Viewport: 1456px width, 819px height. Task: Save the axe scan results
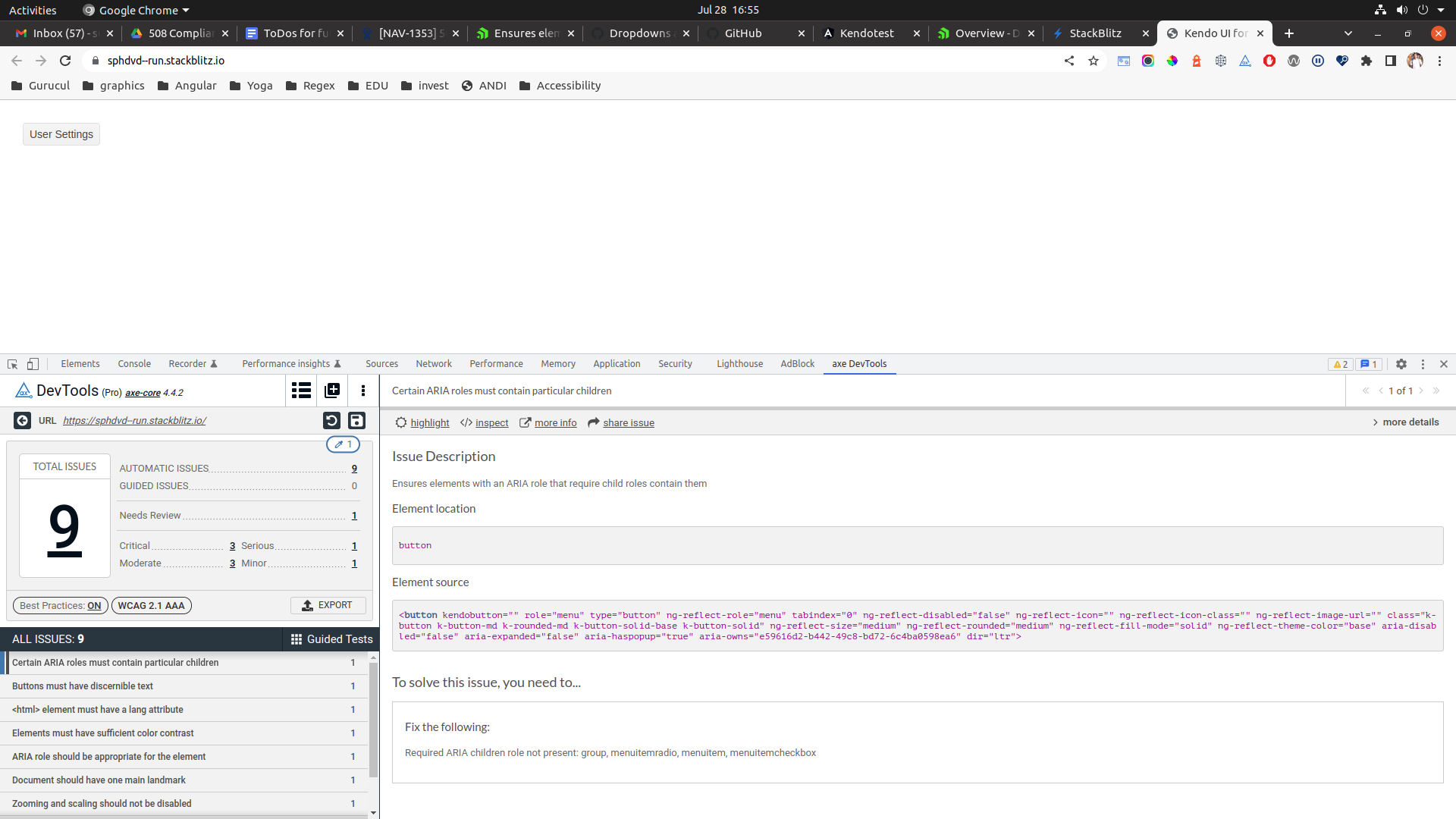[x=356, y=420]
